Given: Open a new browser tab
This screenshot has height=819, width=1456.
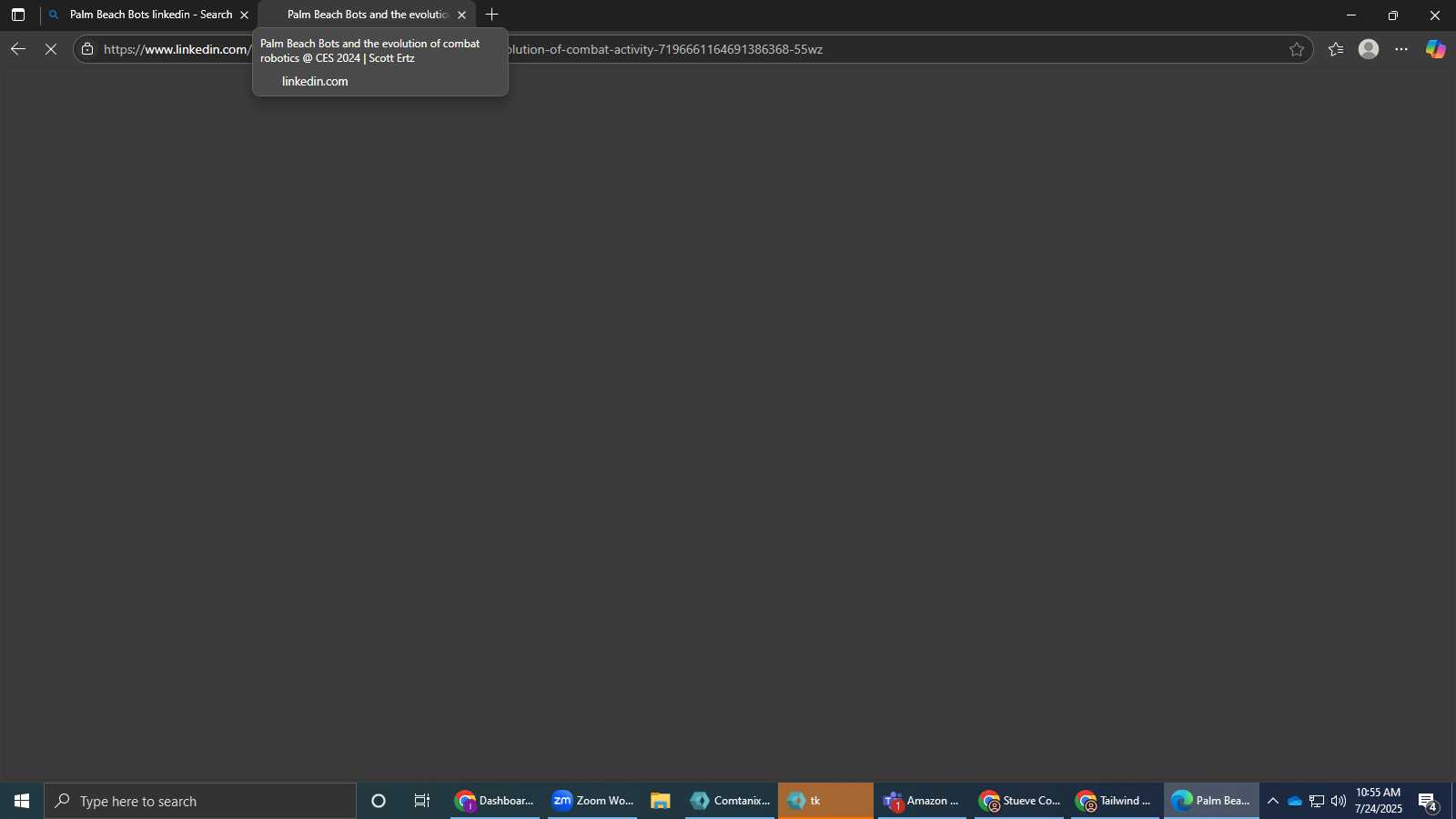Looking at the screenshot, I should click(492, 15).
